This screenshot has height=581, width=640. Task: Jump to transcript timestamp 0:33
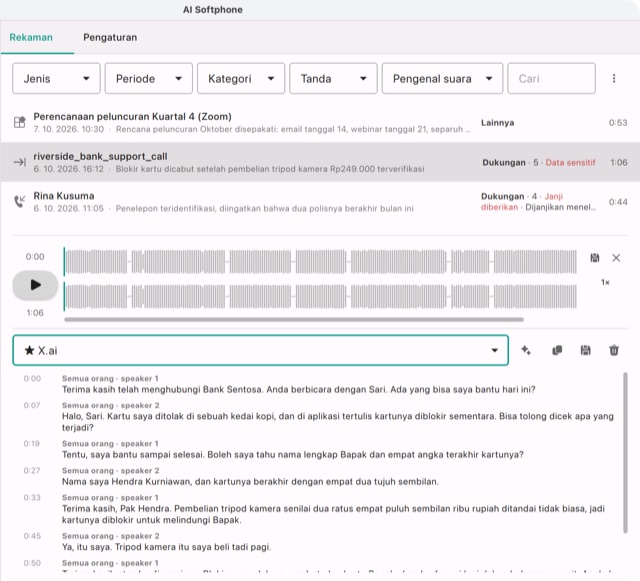(x=32, y=498)
